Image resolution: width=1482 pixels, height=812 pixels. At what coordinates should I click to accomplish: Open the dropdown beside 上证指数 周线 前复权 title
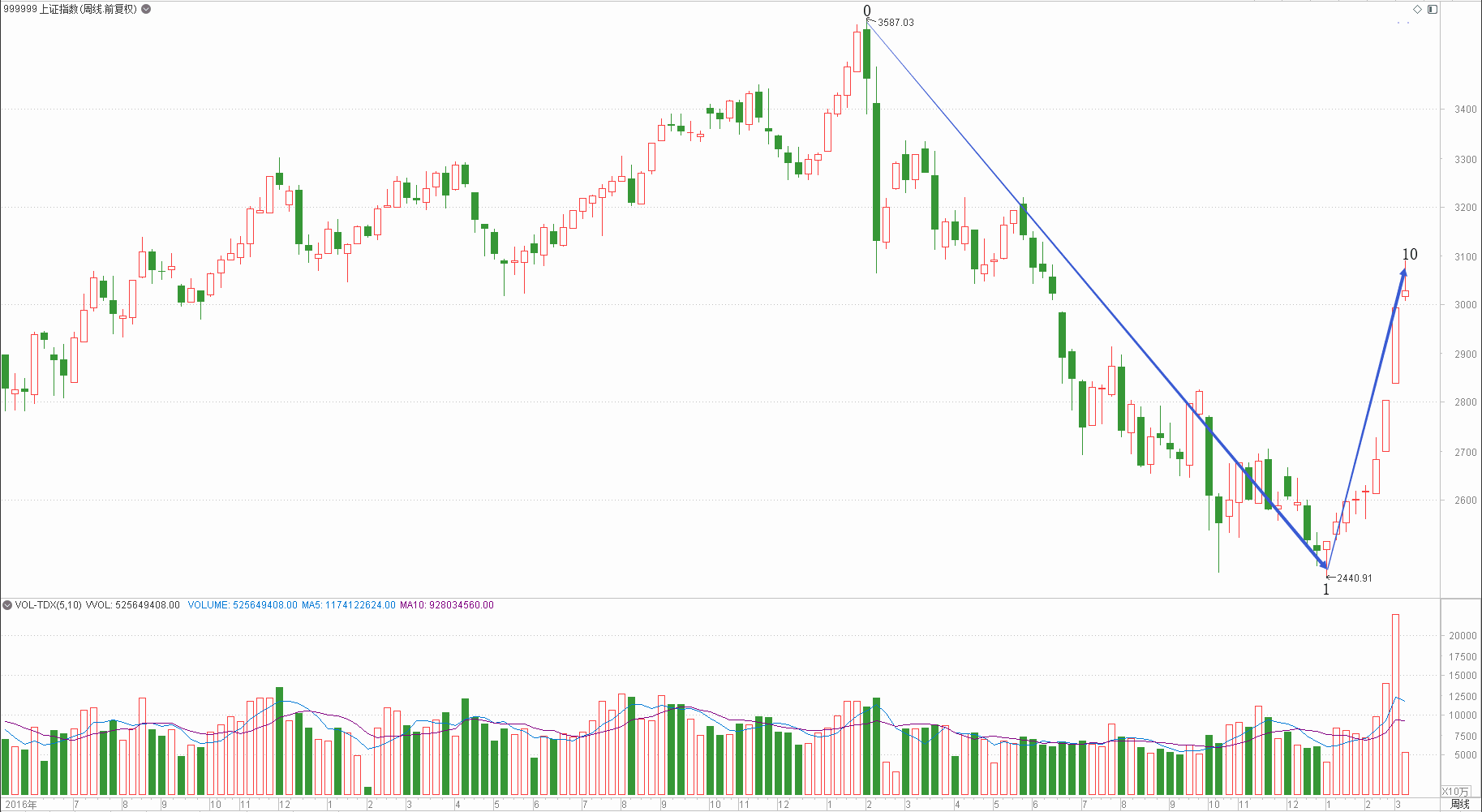(146, 9)
